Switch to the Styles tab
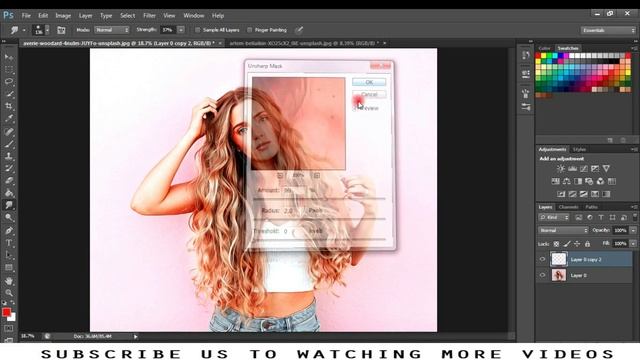Viewport: 640px width, 360px height. click(579, 149)
